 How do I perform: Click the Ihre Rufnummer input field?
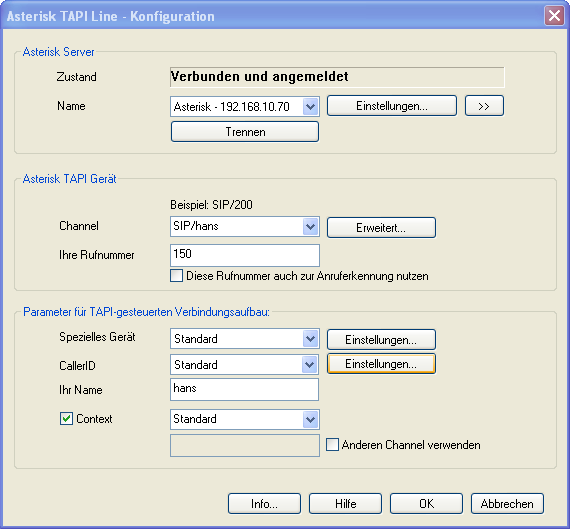coord(245,255)
